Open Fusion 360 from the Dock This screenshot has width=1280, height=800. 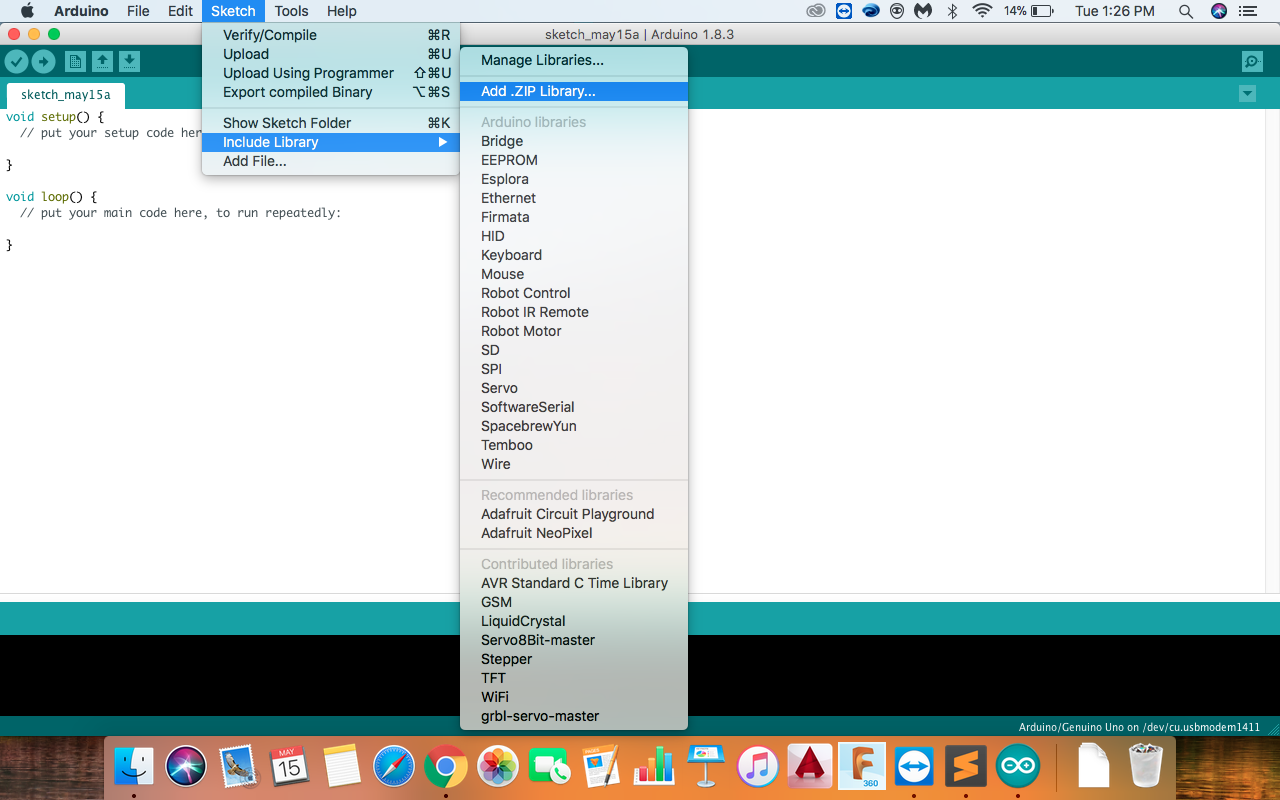(862, 767)
